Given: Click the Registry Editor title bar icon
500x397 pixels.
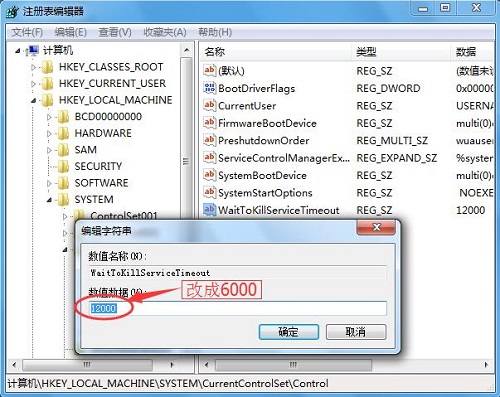Looking at the screenshot, I should coord(12,12).
